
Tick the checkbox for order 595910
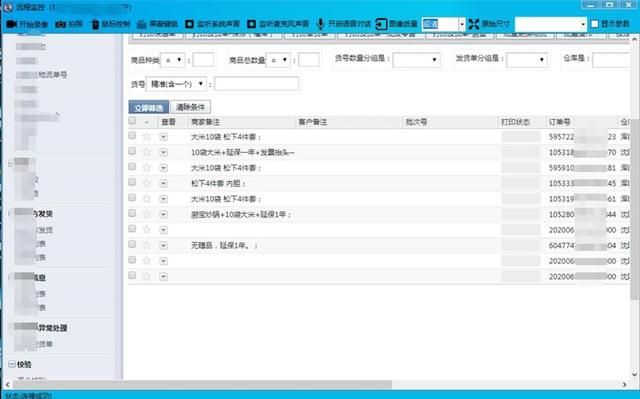click(x=132, y=166)
